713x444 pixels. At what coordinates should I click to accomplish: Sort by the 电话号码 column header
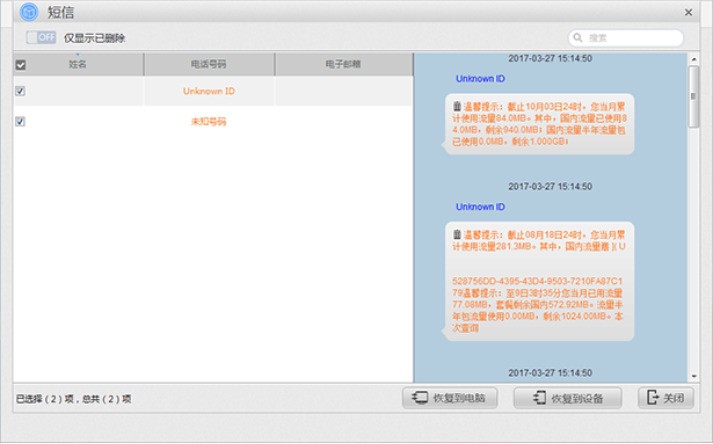(208, 64)
